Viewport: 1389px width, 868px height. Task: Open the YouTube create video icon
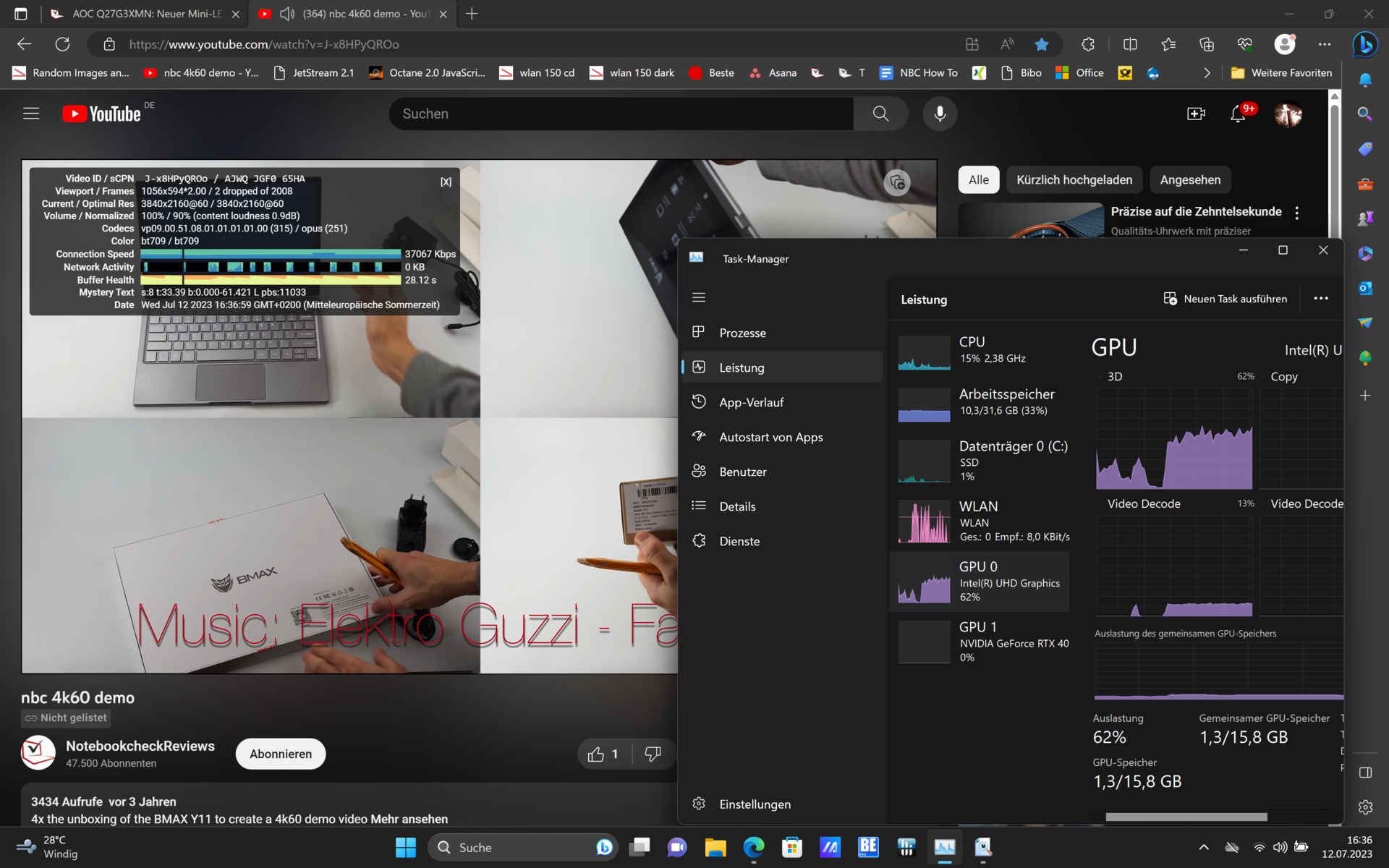pos(1196,114)
